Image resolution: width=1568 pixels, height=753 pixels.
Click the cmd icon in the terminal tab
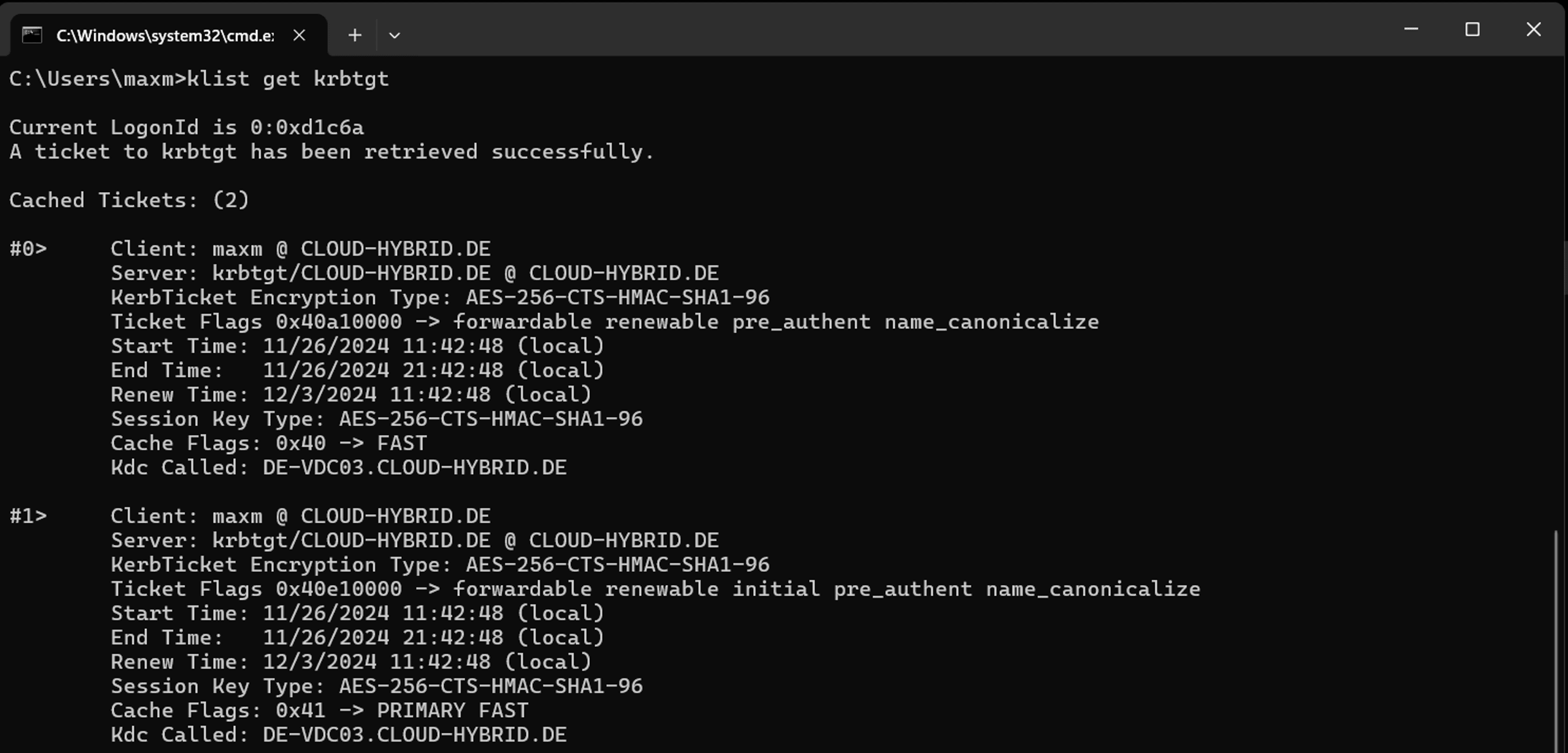click(x=32, y=35)
